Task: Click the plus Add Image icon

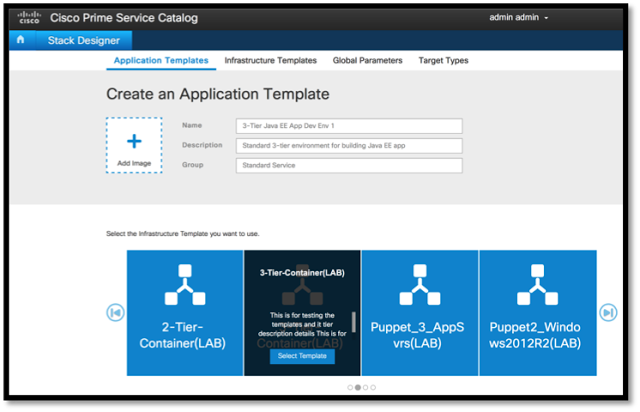Action: [x=134, y=141]
